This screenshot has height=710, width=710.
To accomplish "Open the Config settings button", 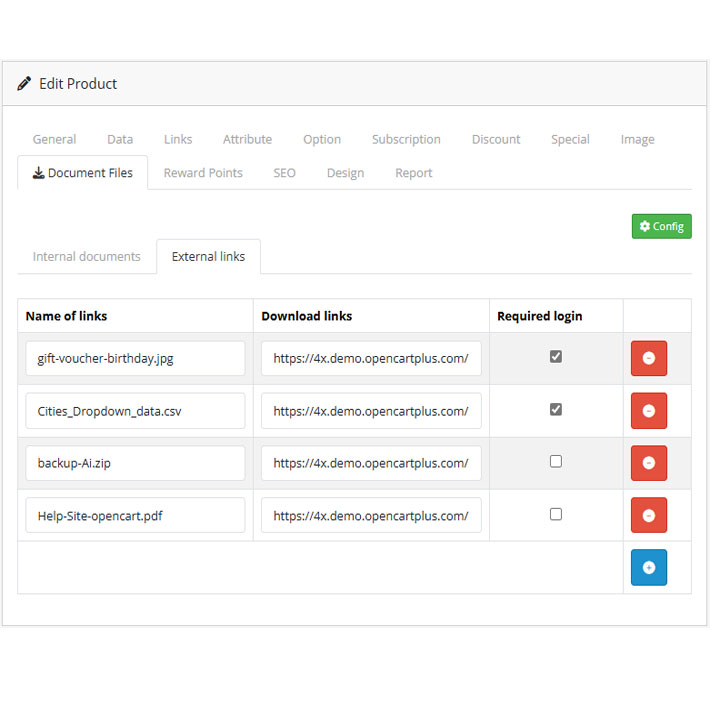I will tap(661, 226).
